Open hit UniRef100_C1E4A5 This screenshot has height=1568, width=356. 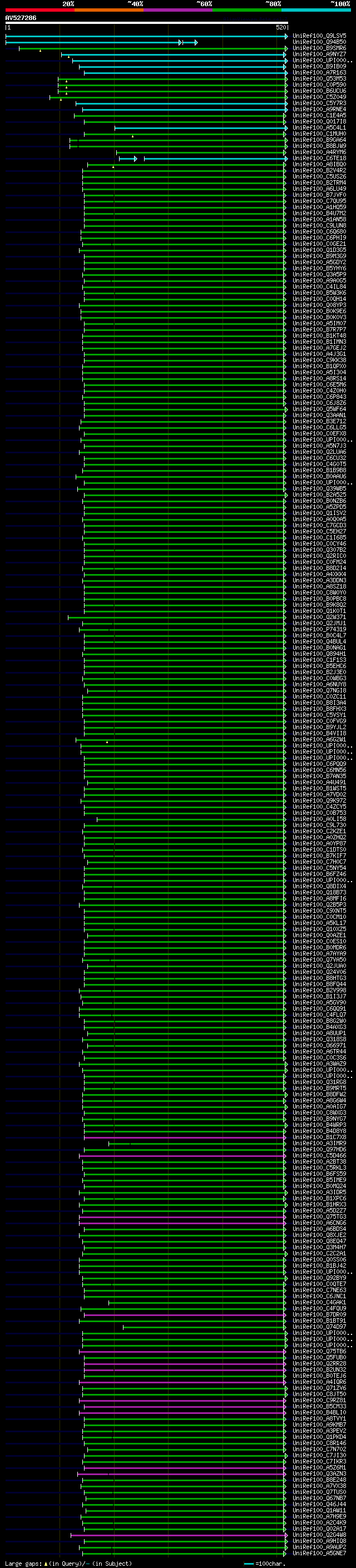(x=319, y=115)
